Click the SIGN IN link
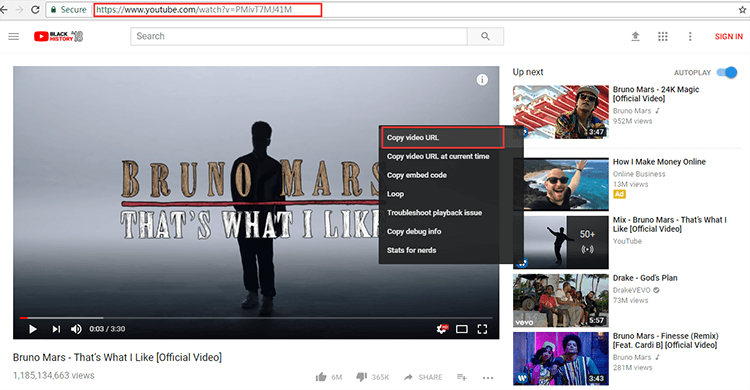This screenshot has width=750, height=390. (728, 36)
